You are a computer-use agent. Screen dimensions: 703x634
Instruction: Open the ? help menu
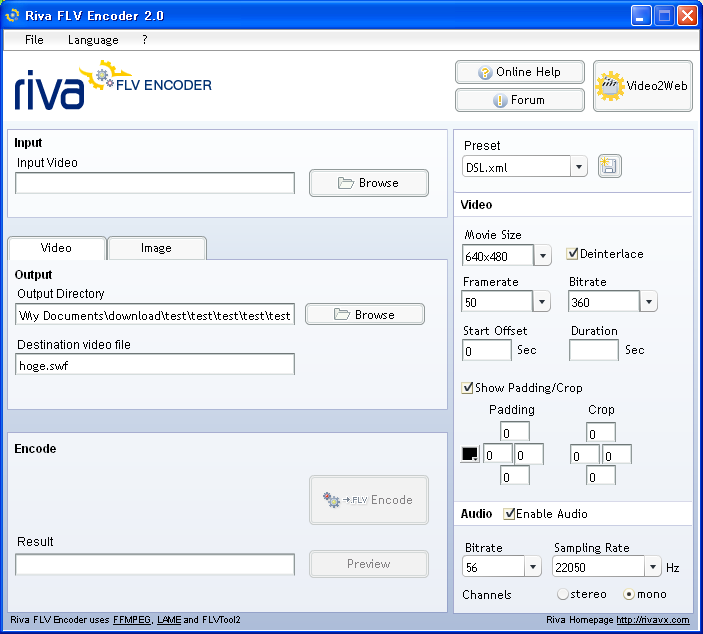pyautogui.click(x=144, y=40)
